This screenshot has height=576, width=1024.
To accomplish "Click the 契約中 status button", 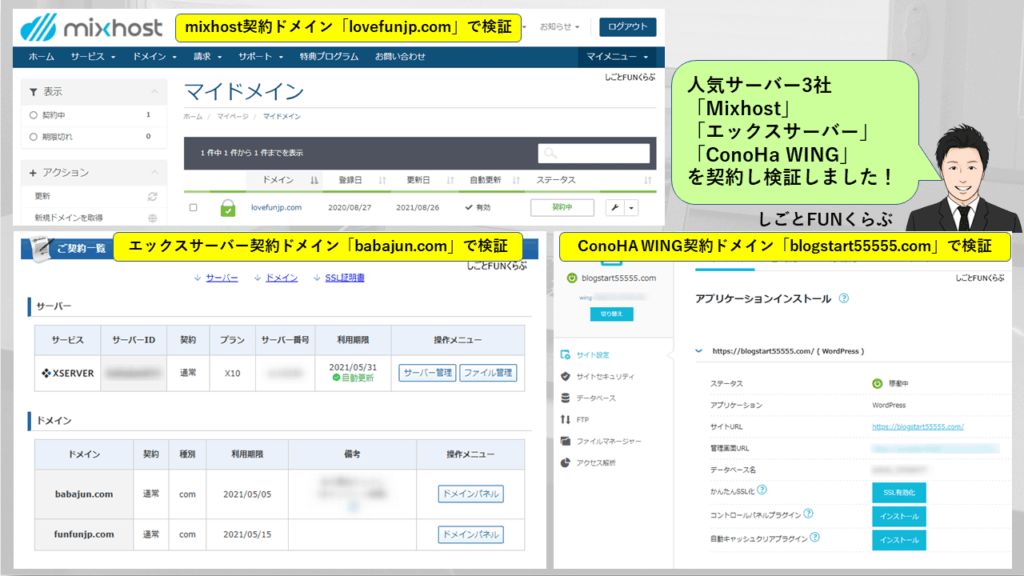I will click(562, 208).
